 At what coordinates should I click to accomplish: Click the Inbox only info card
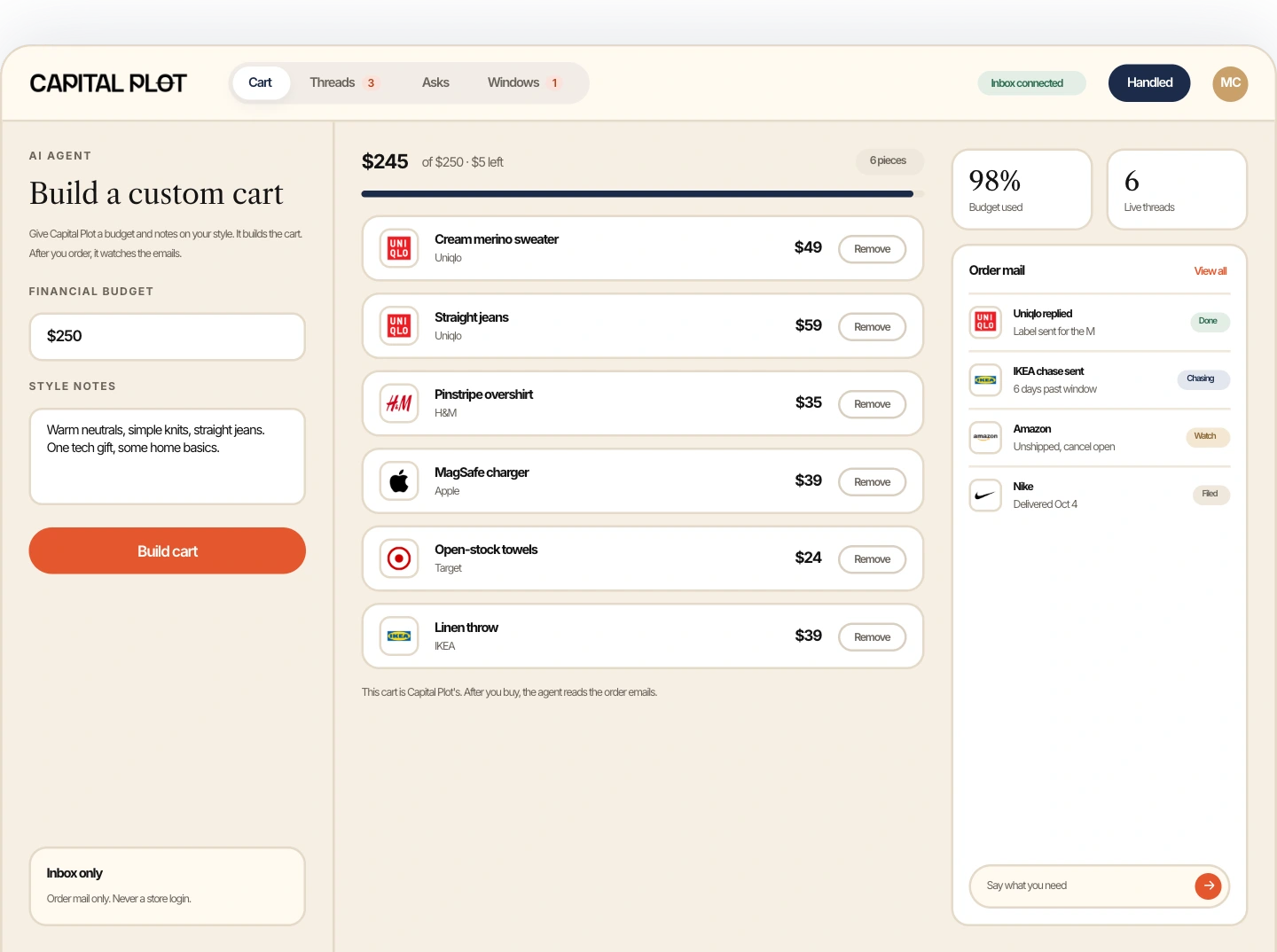(168, 886)
